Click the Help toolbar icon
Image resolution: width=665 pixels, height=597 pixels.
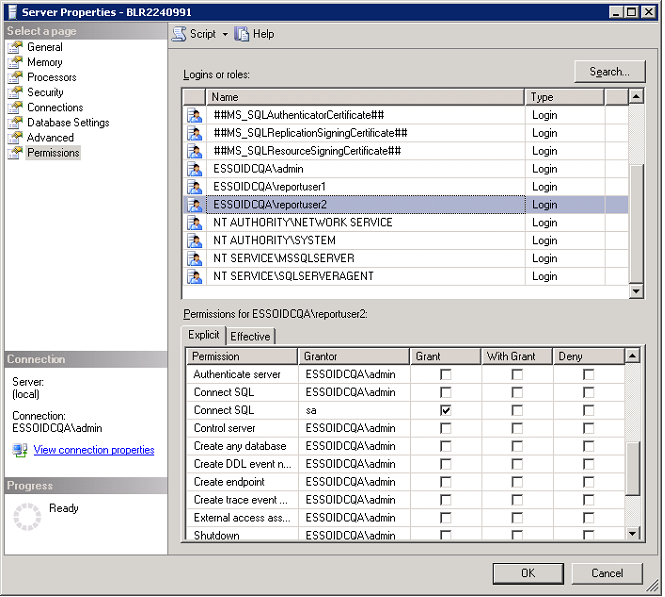tap(242, 34)
